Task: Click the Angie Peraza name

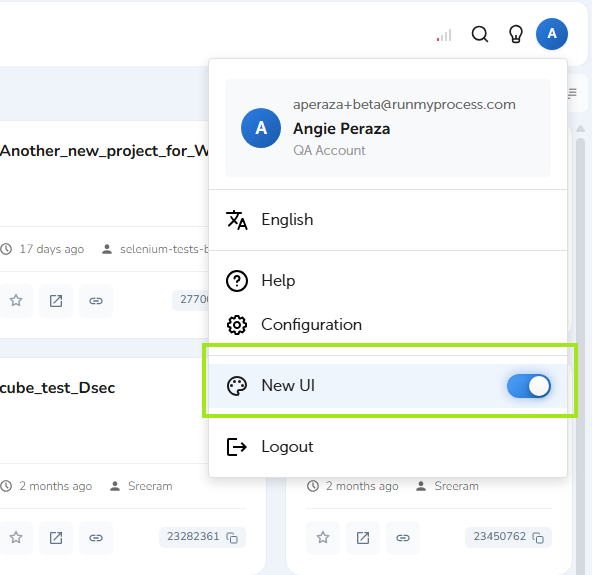Action: click(x=341, y=129)
